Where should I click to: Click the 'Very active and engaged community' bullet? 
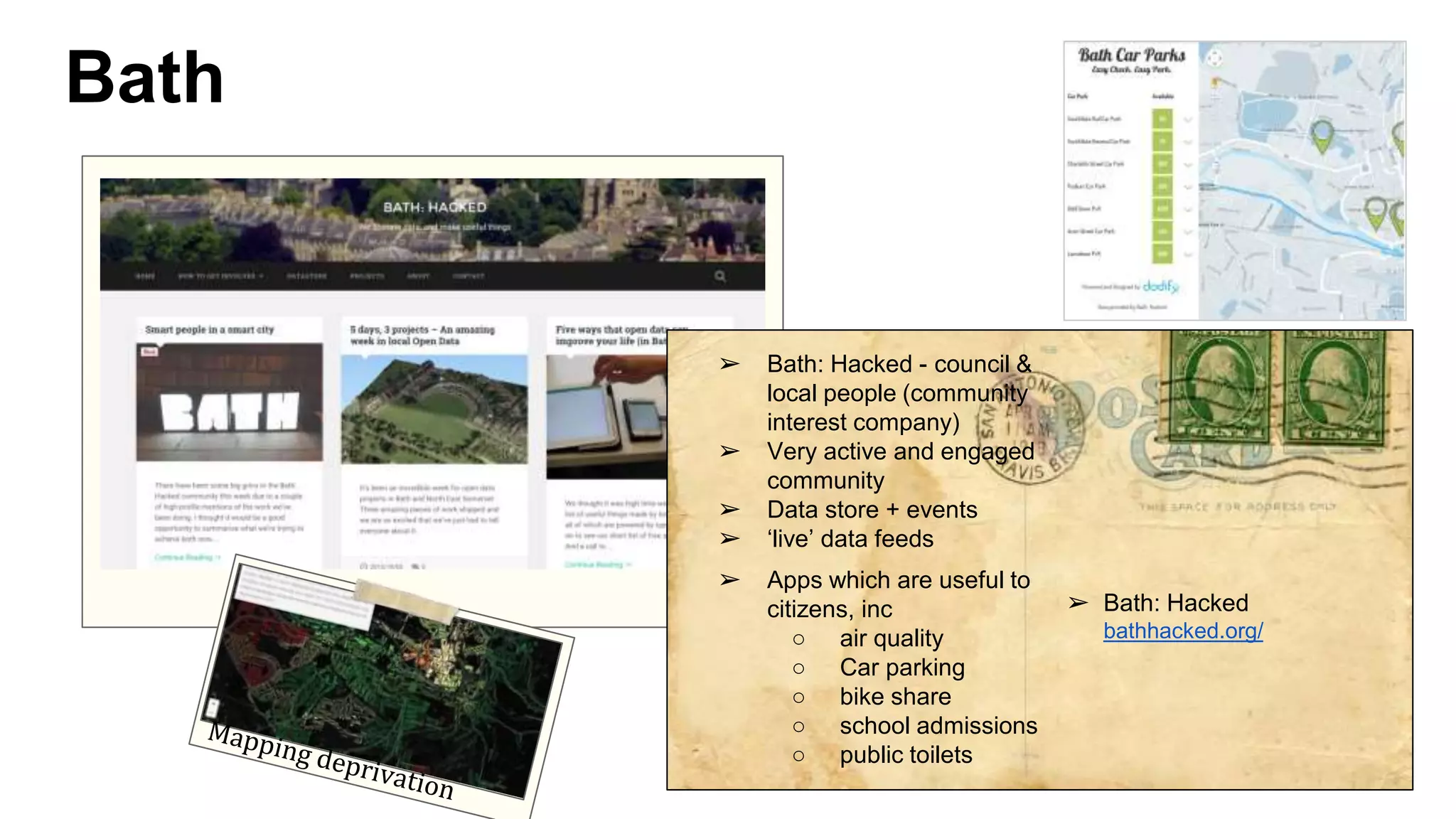tap(901, 466)
